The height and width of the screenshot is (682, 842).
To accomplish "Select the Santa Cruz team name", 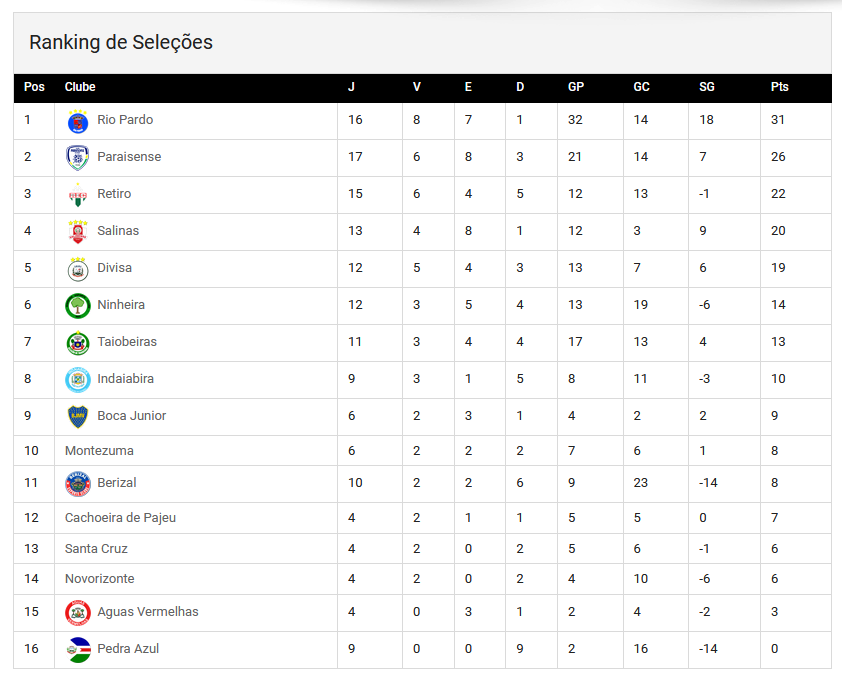I will (96, 549).
